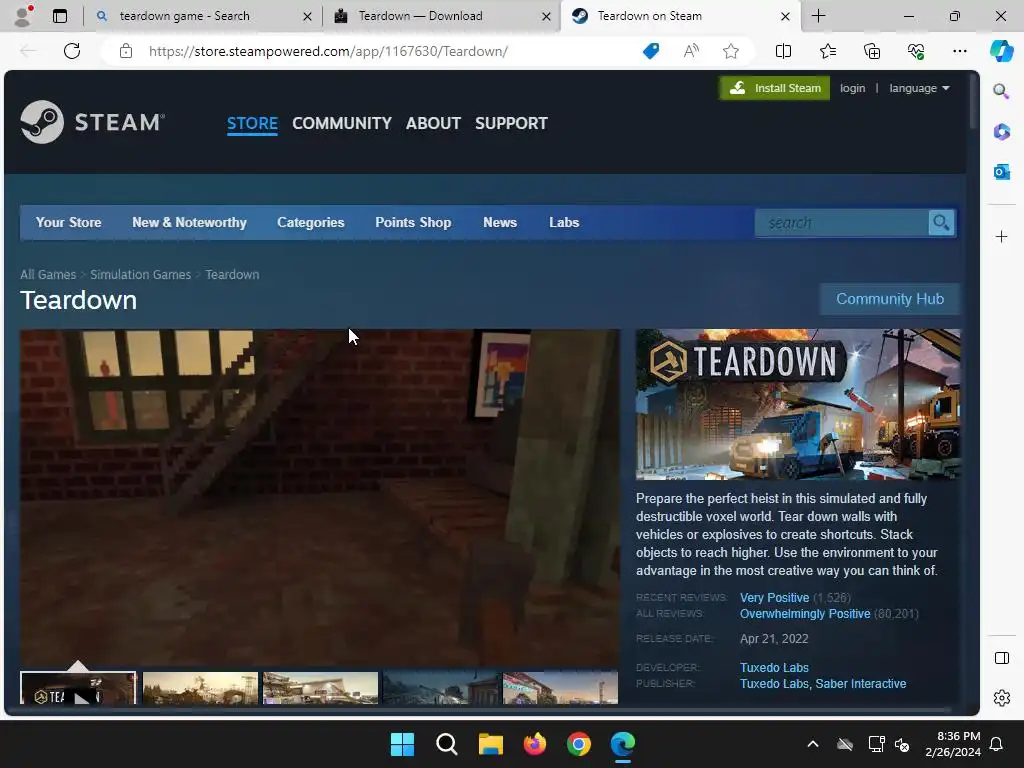Open the SUPPORT page
The height and width of the screenshot is (768, 1024).
[511, 123]
